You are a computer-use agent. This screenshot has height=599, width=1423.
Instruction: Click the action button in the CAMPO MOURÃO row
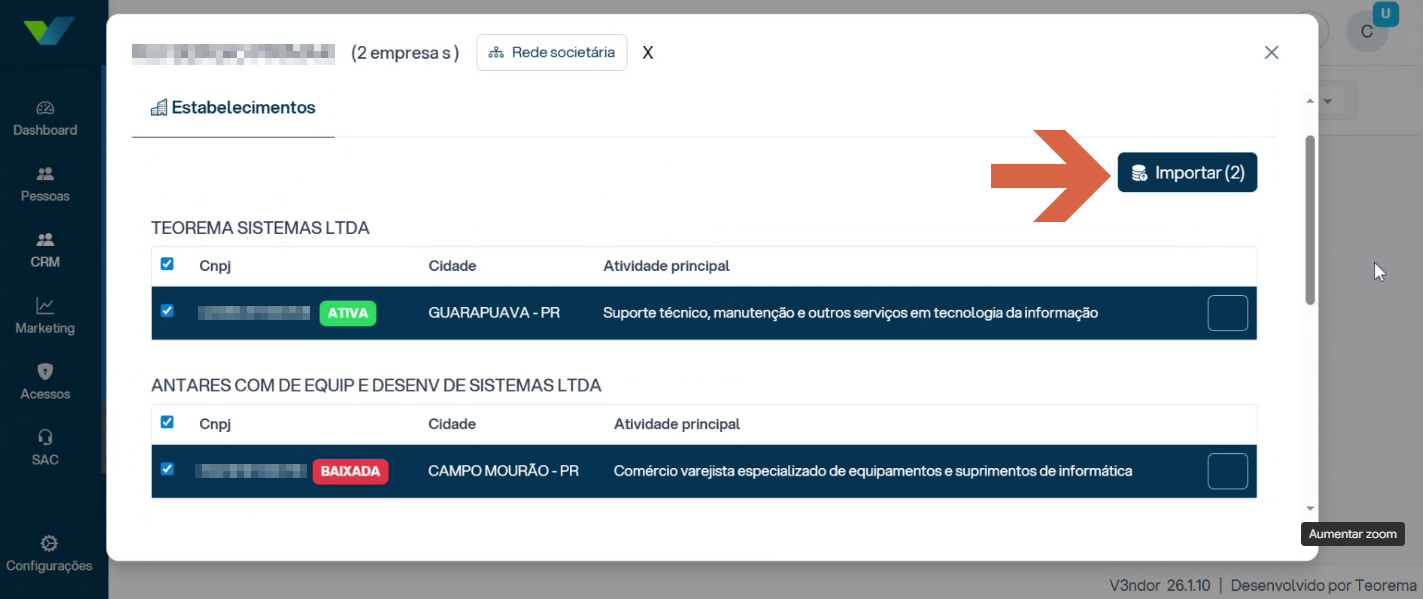tap(1228, 471)
